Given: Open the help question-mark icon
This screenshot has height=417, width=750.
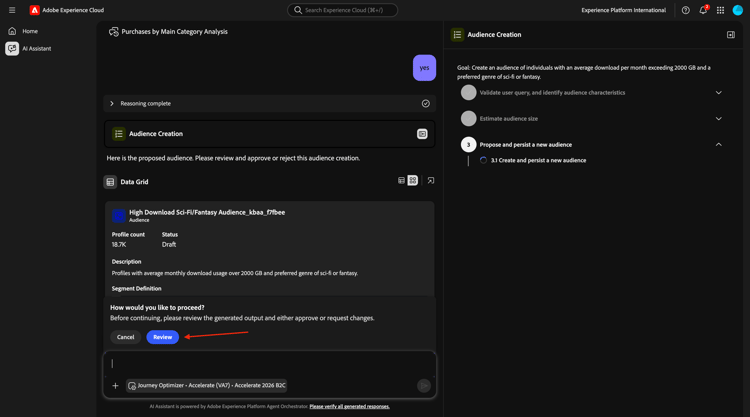Looking at the screenshot, I should [685, 10].
